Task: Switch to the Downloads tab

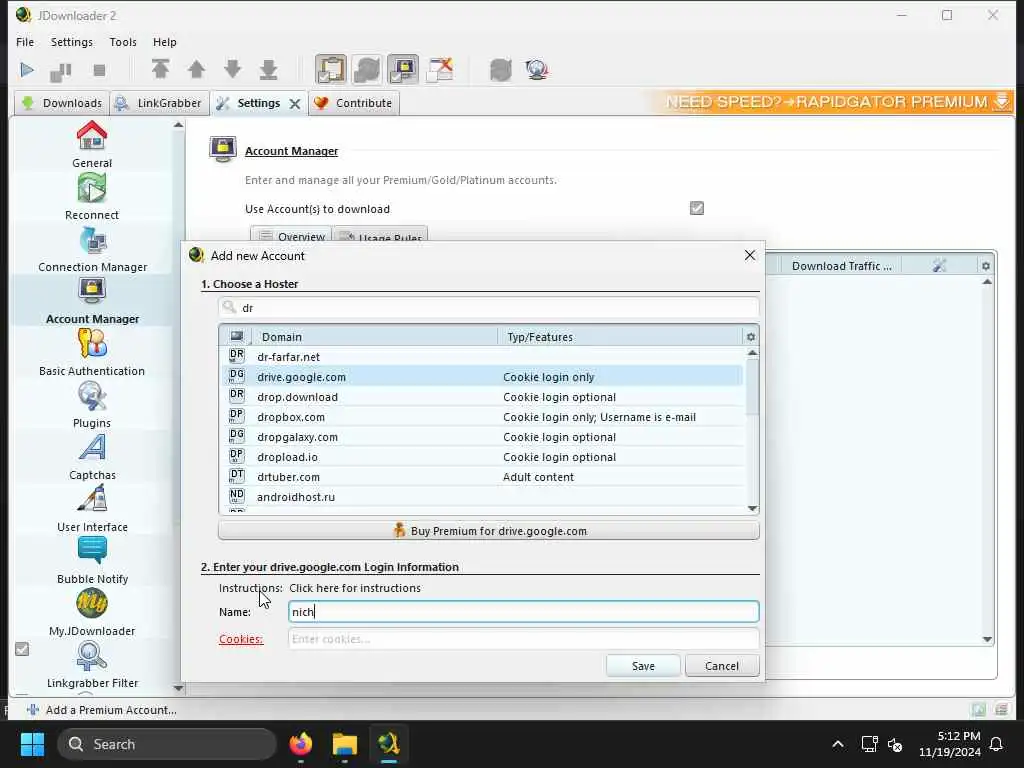Action: (62, 103)
